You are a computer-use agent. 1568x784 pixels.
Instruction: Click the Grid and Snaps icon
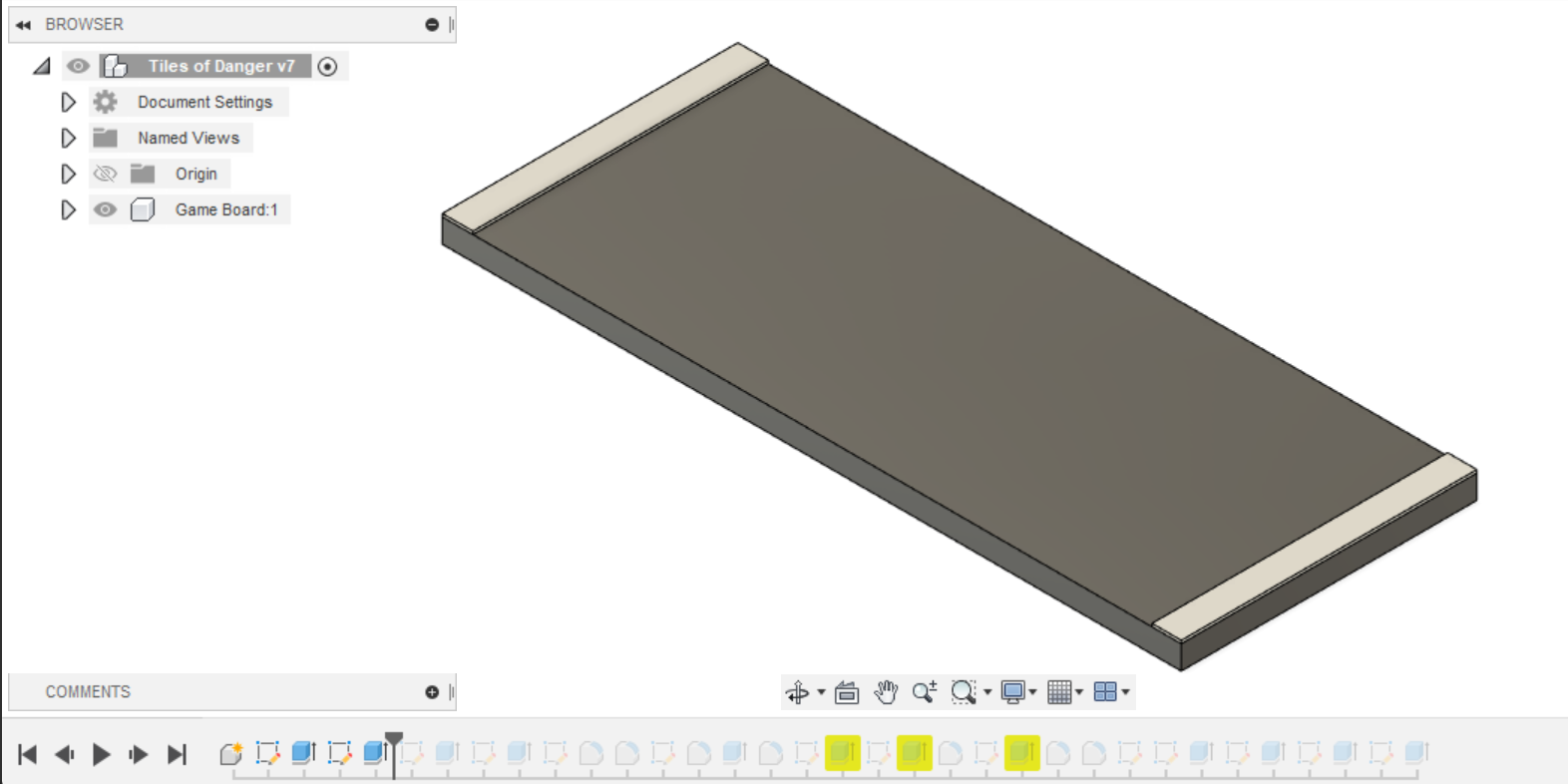pyautogui.click(x=1059, y=692)
